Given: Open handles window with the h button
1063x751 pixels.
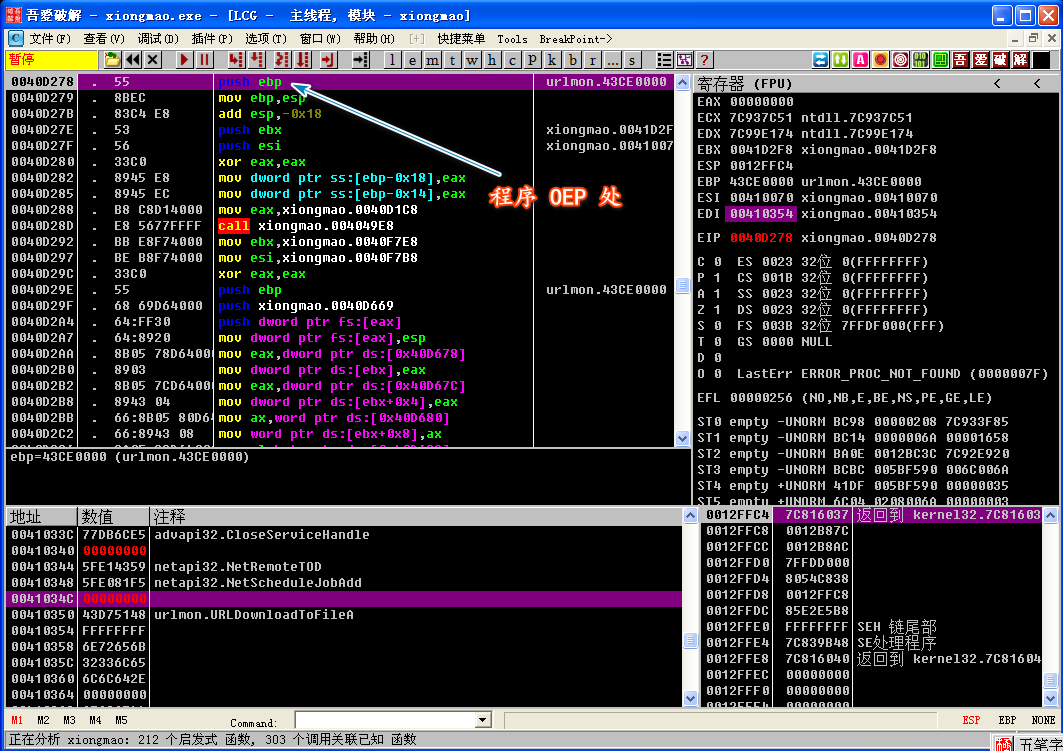Looking at the screenshot, I should click(492, 60).
